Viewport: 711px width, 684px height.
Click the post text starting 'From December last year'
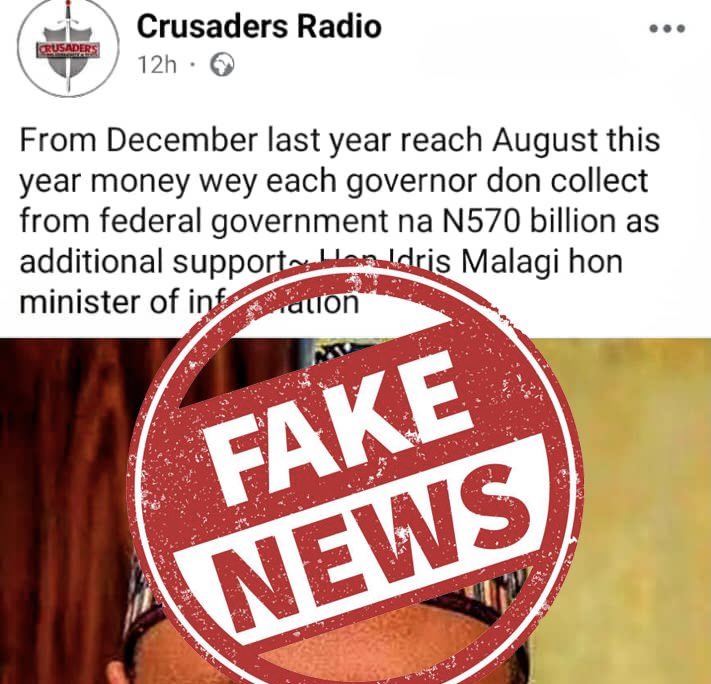click(x=339, y=221)
